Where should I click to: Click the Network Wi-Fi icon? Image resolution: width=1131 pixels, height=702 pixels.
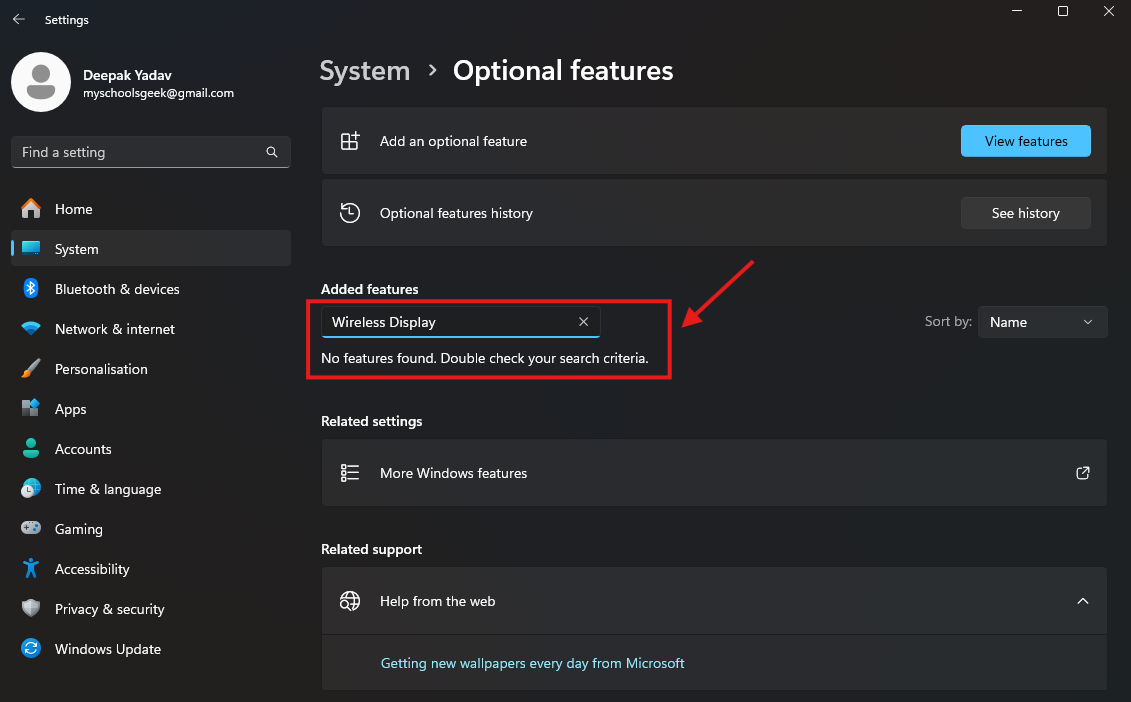coord(31,328)
